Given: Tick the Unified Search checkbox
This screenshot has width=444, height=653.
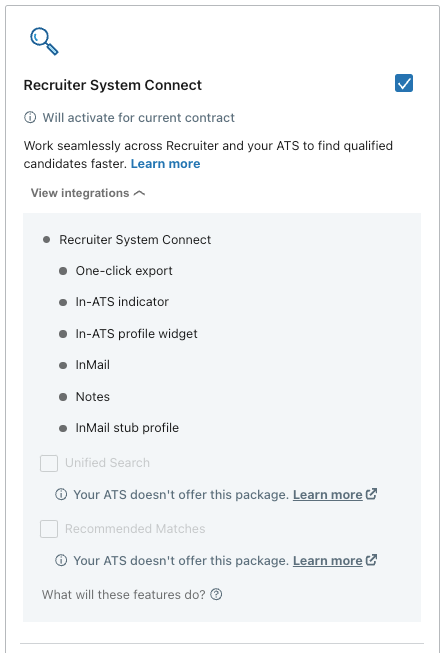Looking at the screenshot, I should point(49,463).
